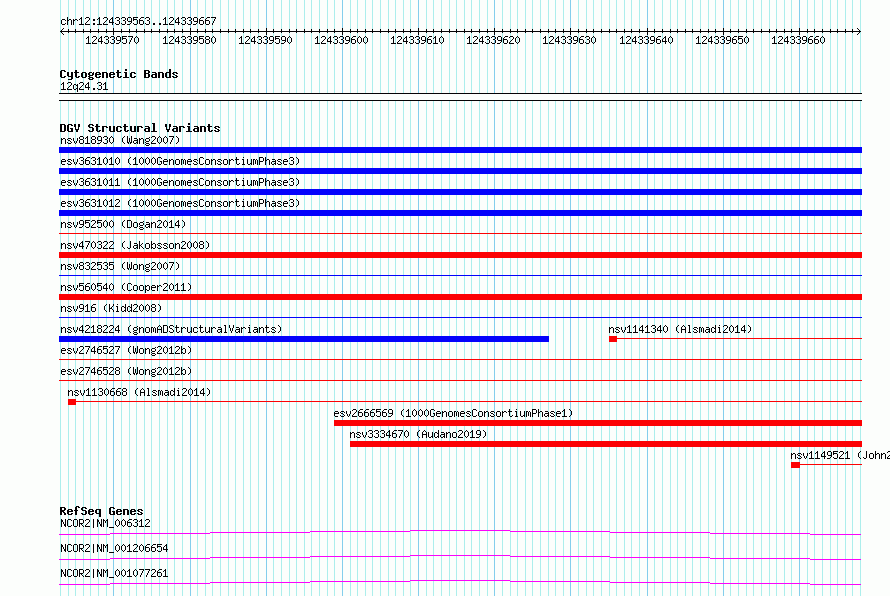Click ruler coordinate 124339630
The image size is (890, 596).
click(569, 40)
